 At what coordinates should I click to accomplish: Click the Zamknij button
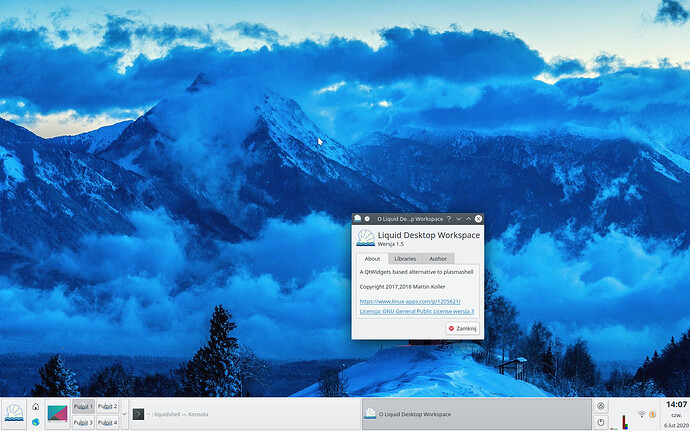462,328
